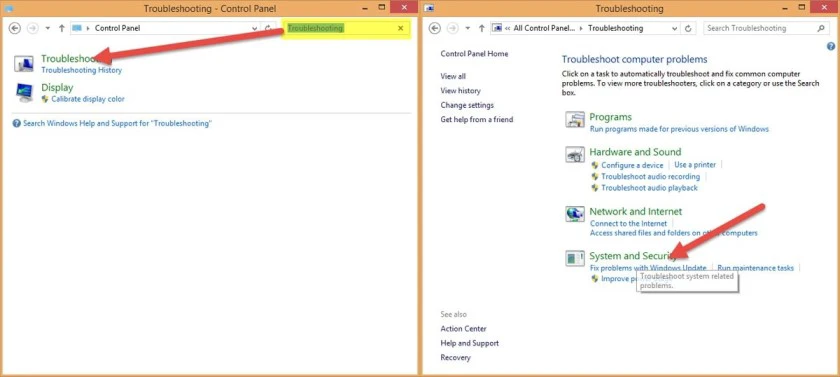
Task: Click refresh icon in left Control Panel window
Action: click(268, 28)
